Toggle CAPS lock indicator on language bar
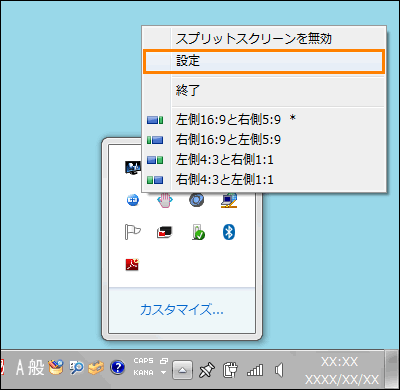 click(143, 361)
